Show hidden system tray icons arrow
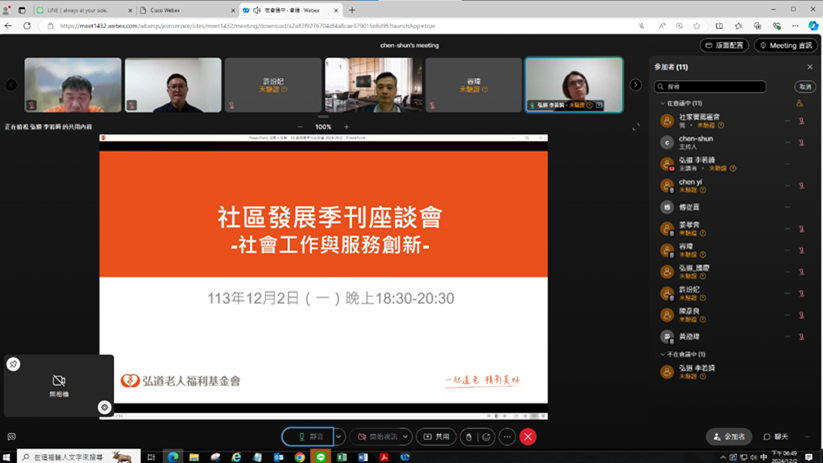Viewport: 823px width, 463px height. [723, 457]
